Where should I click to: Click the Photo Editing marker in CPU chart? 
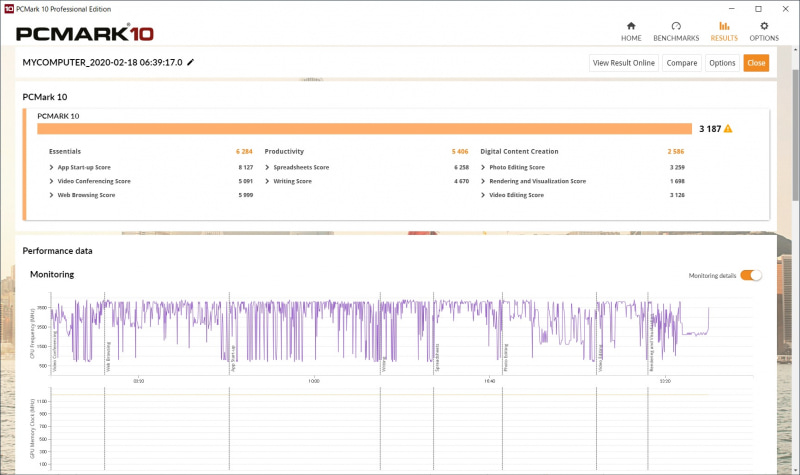[x=506, y=357]
